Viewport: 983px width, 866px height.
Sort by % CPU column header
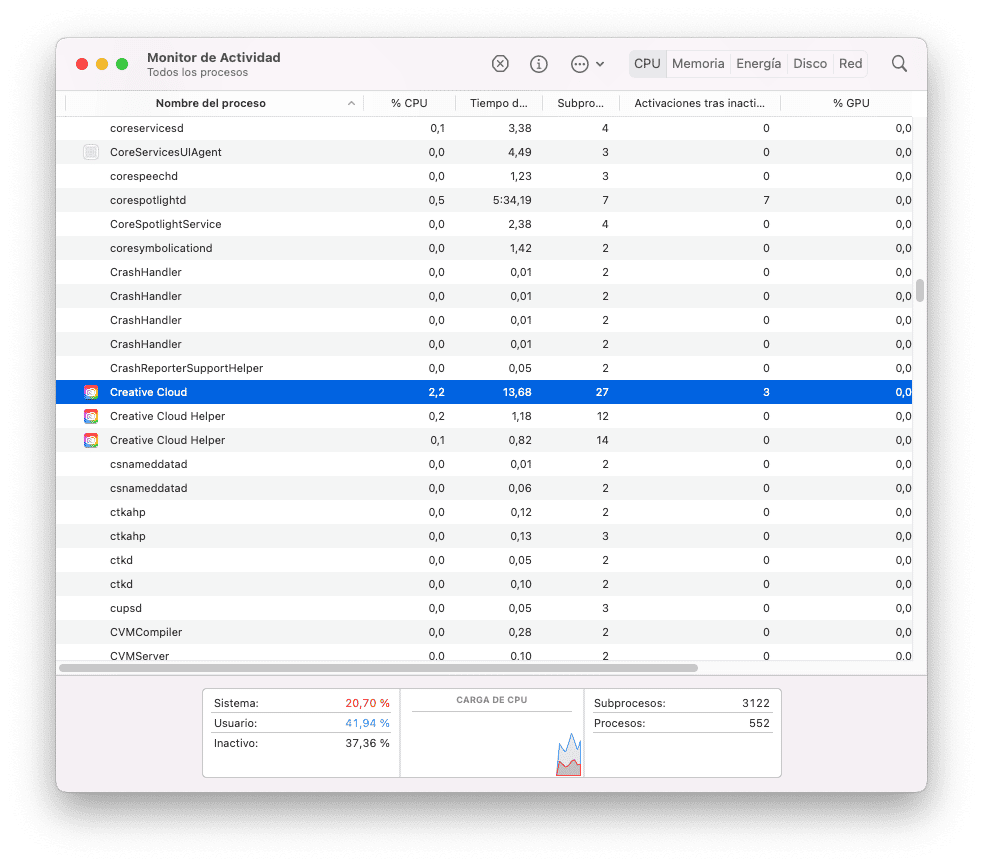tap(409, 103)
